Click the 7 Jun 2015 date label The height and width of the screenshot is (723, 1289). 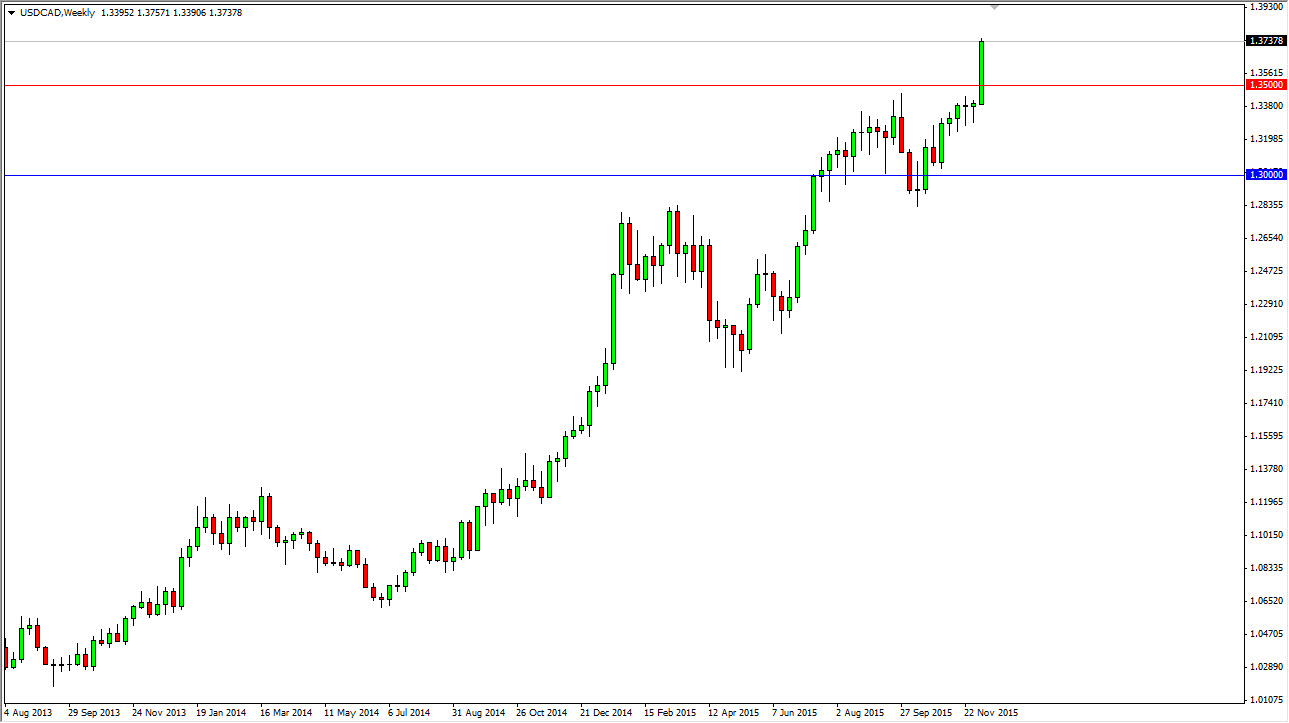click(795, 713)
